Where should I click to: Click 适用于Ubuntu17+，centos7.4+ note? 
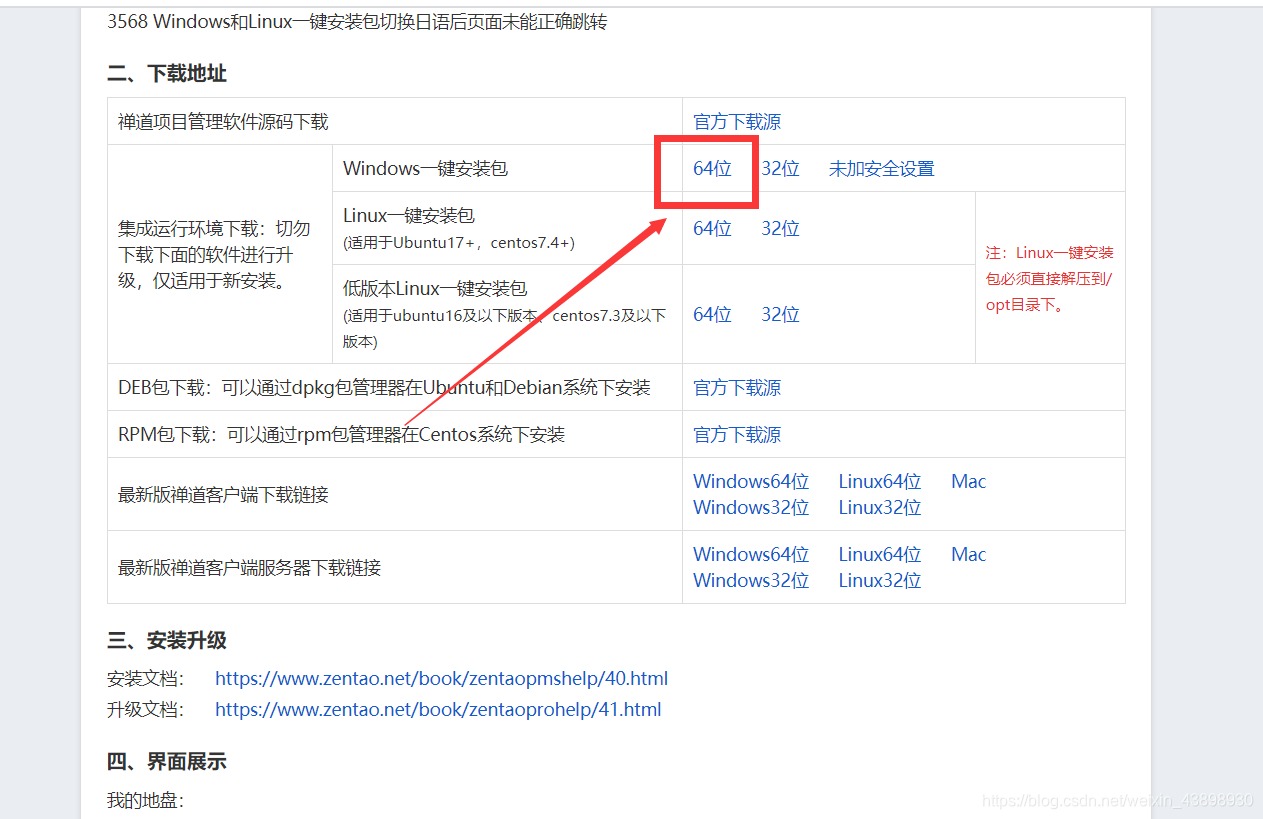tap(458, 243)
